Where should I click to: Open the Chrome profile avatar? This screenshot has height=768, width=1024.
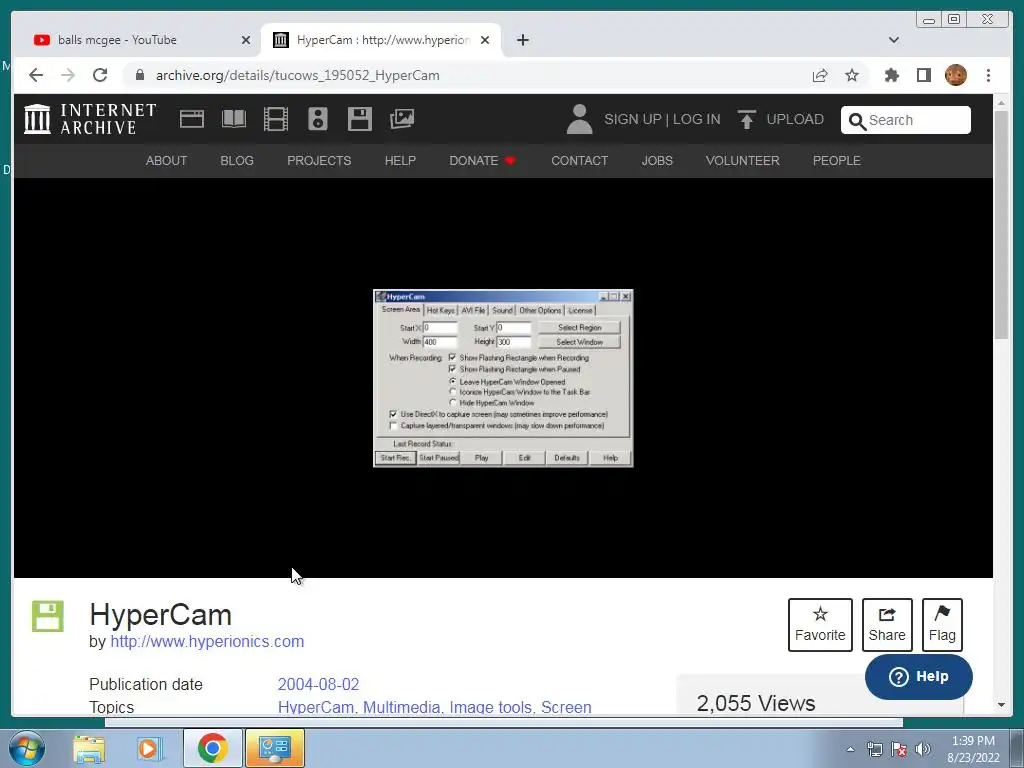956,75
